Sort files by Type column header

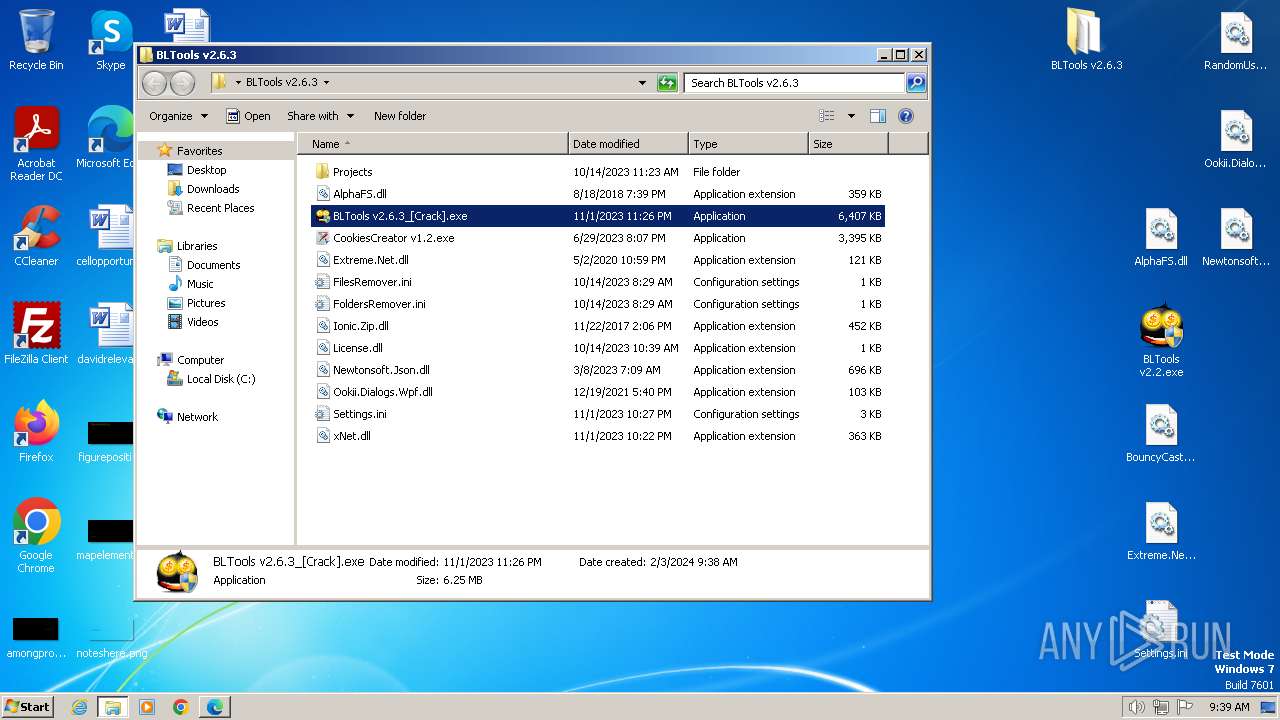click(748, 144)
